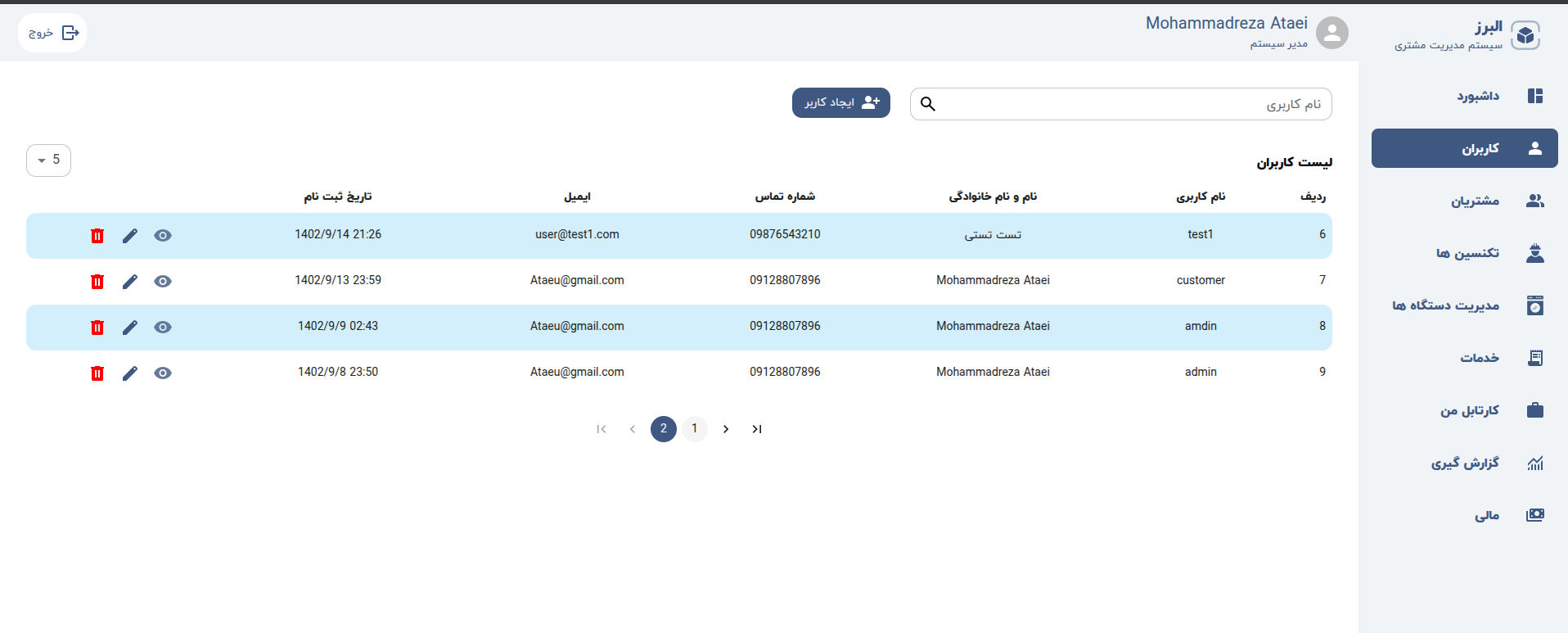Open تکنسین ها in the sidebar
Image resolution: width=1568 pixels, height=633 pixels.
(x=1465, y=253)
